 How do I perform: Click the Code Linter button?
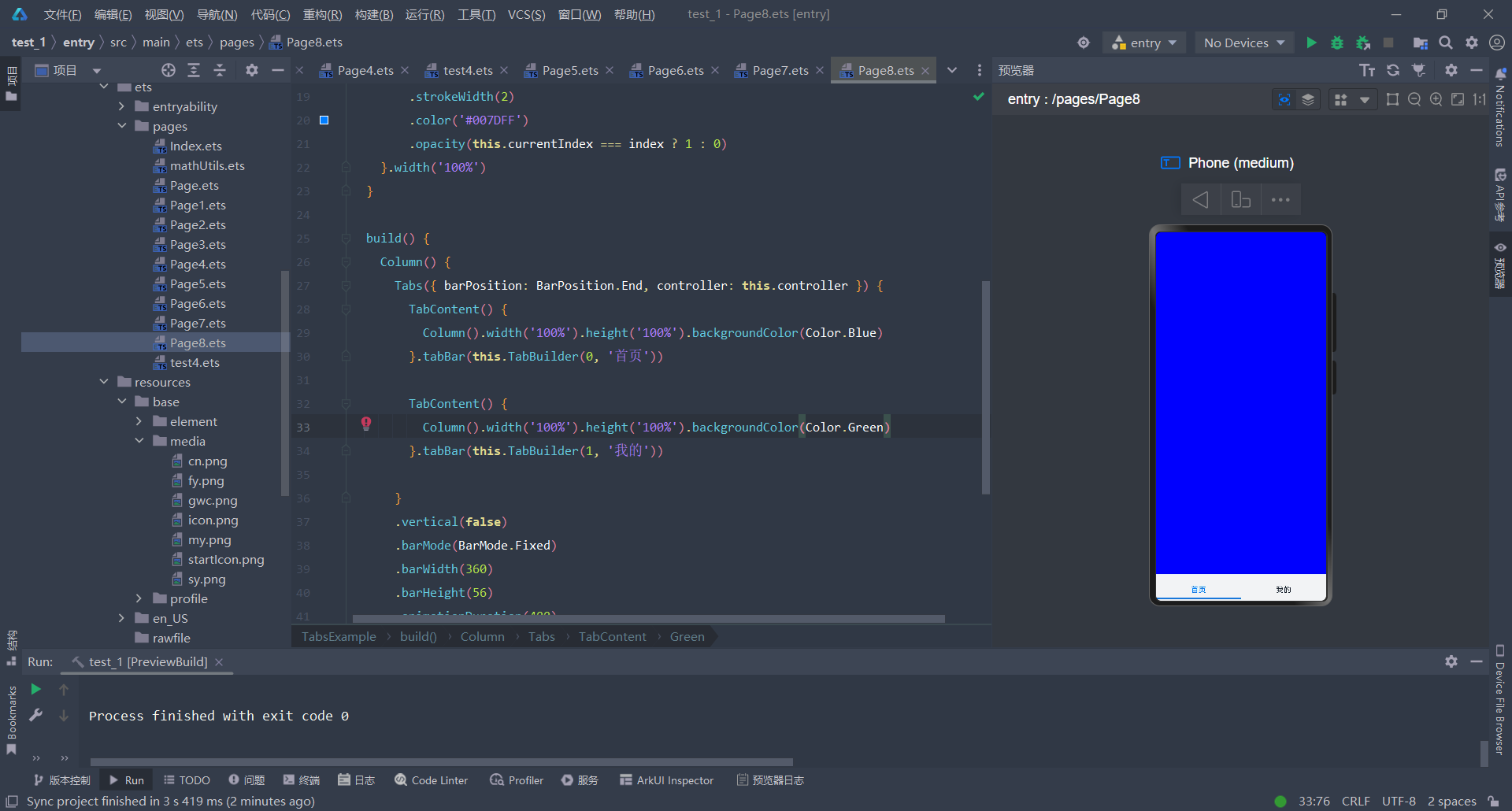click(431, 780)
